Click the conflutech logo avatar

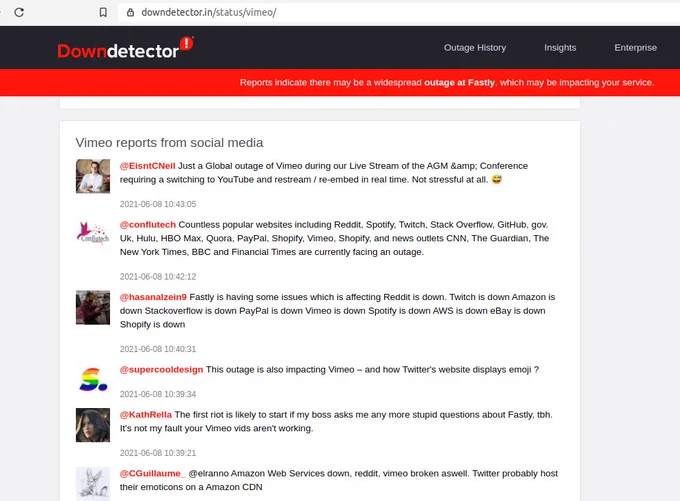93,233
